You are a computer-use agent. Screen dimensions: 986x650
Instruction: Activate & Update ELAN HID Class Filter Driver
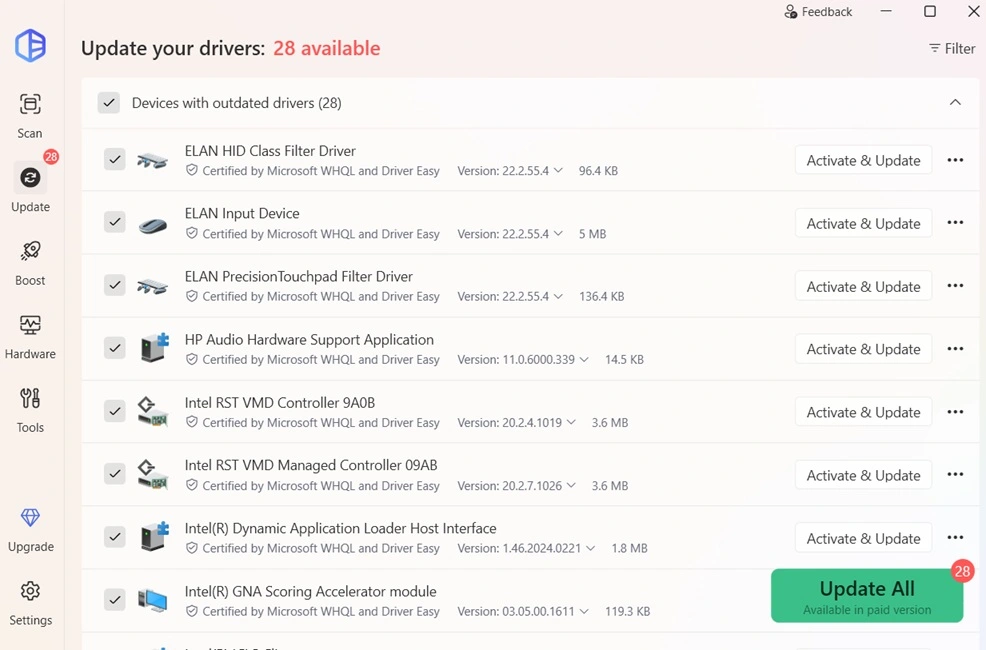(x=863, y=160)
